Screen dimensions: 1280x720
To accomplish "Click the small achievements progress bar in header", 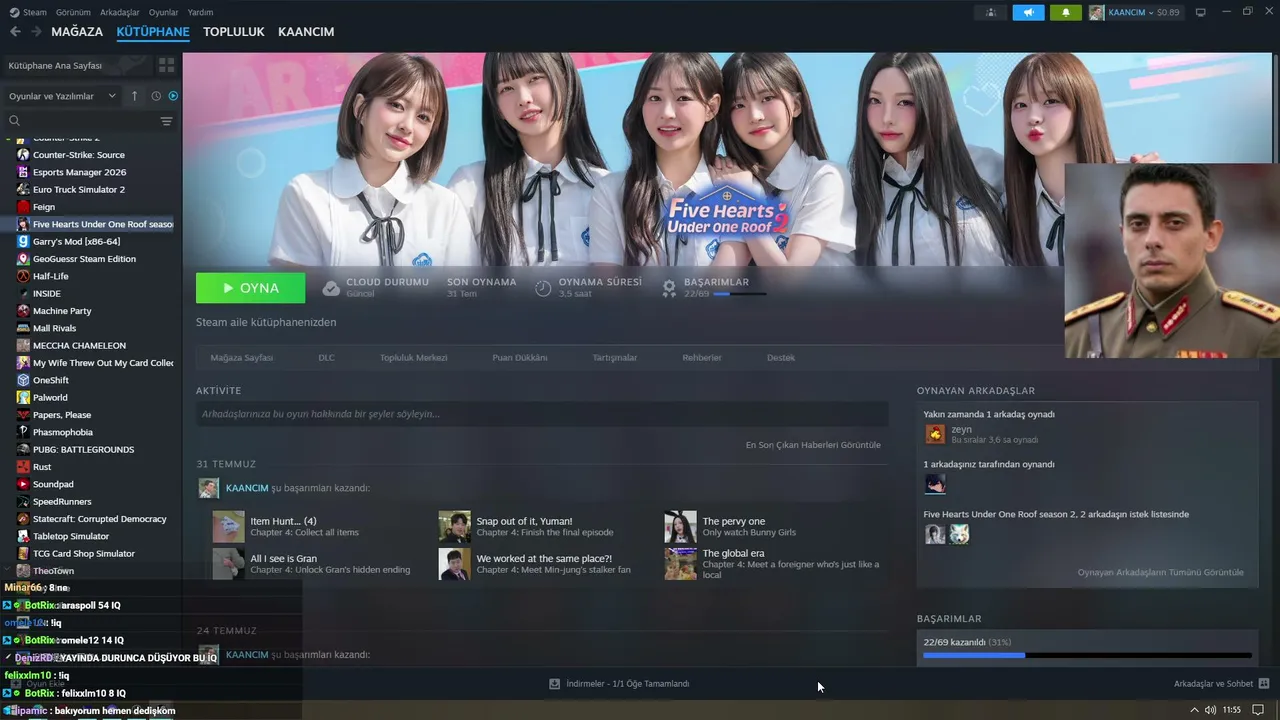I will [740, 294].
